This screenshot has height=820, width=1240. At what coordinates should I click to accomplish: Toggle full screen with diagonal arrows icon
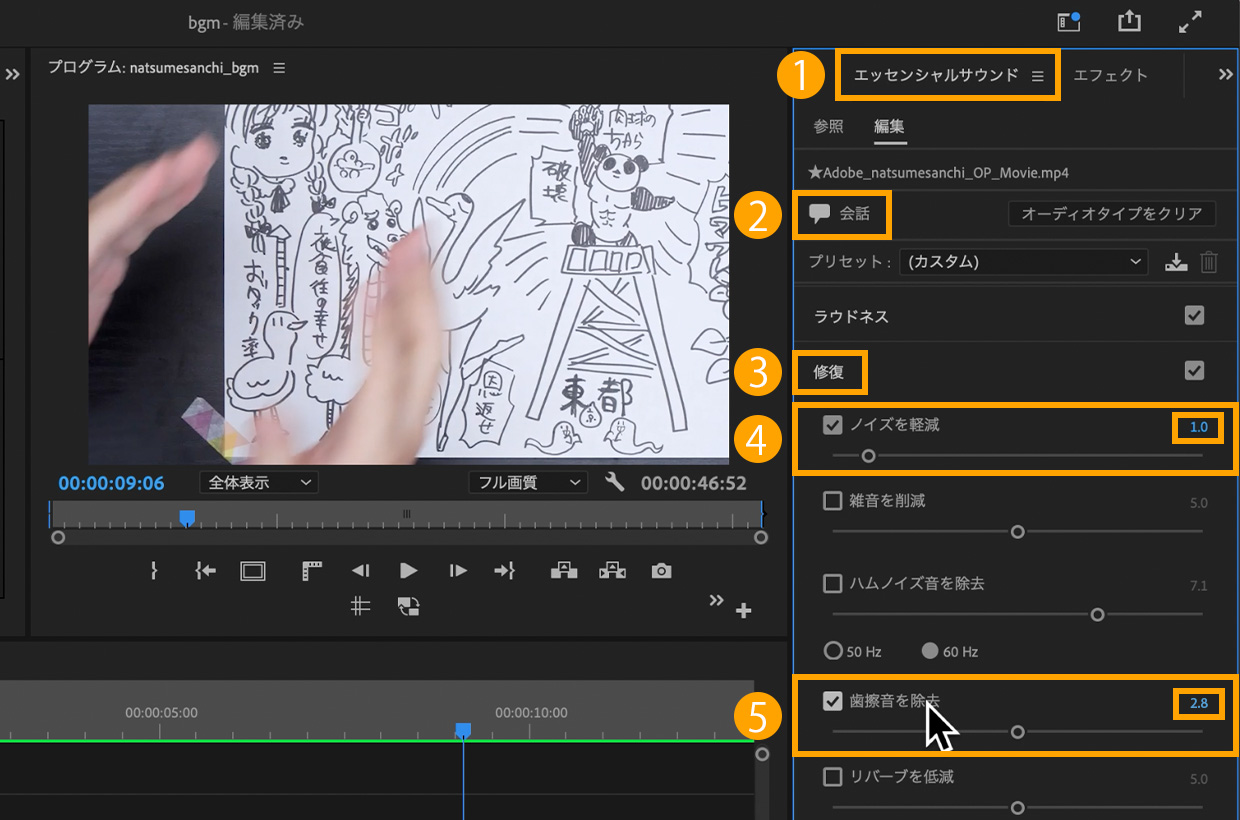click(1190, 22)
